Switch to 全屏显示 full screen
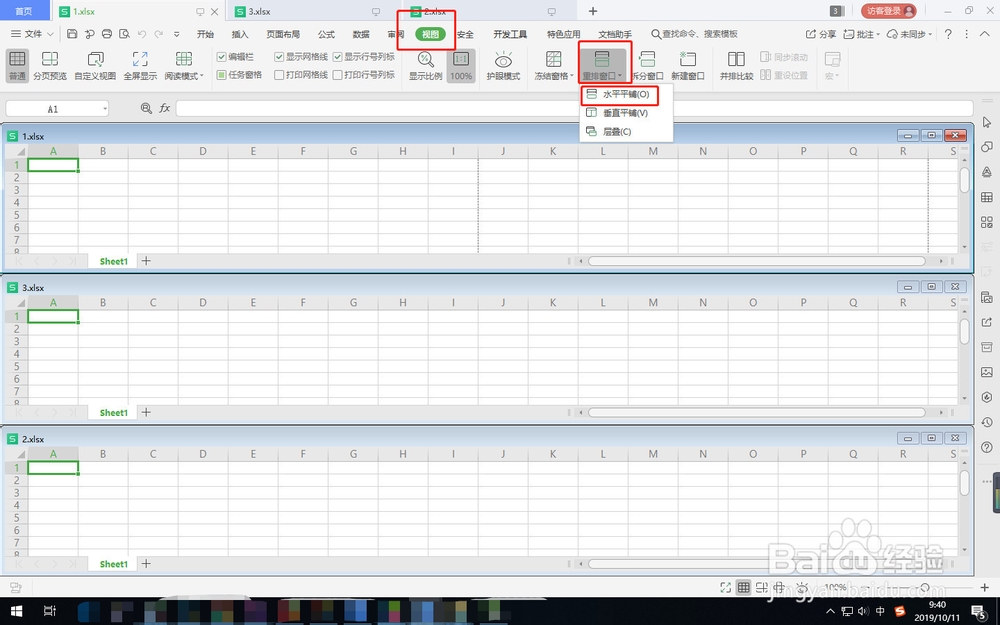The height and width of the screenshot is (625, 1000). pos(140,65)
